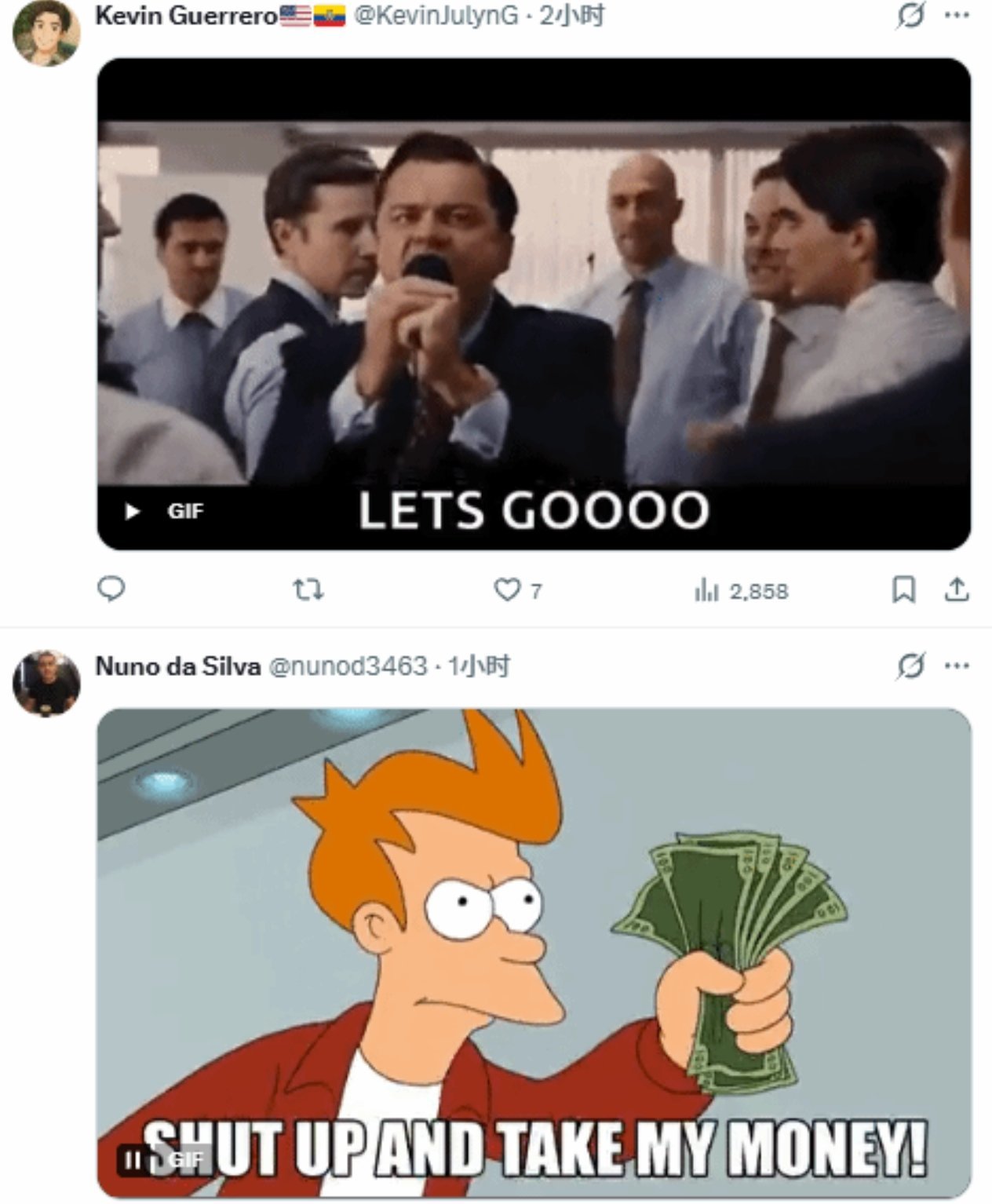Share Kevin Guerrero's tweet
The image size is (992, 1204).
tap(955, 589)
